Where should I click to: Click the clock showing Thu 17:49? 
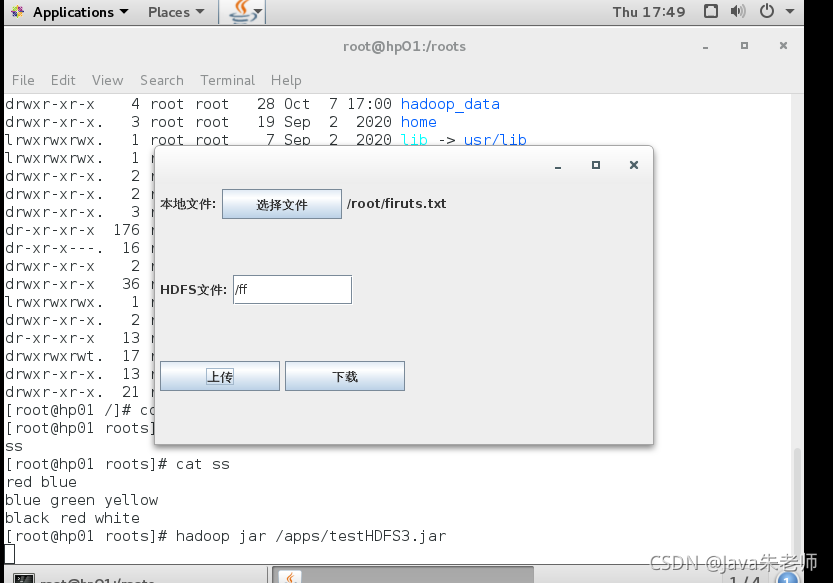click(649, 12)
